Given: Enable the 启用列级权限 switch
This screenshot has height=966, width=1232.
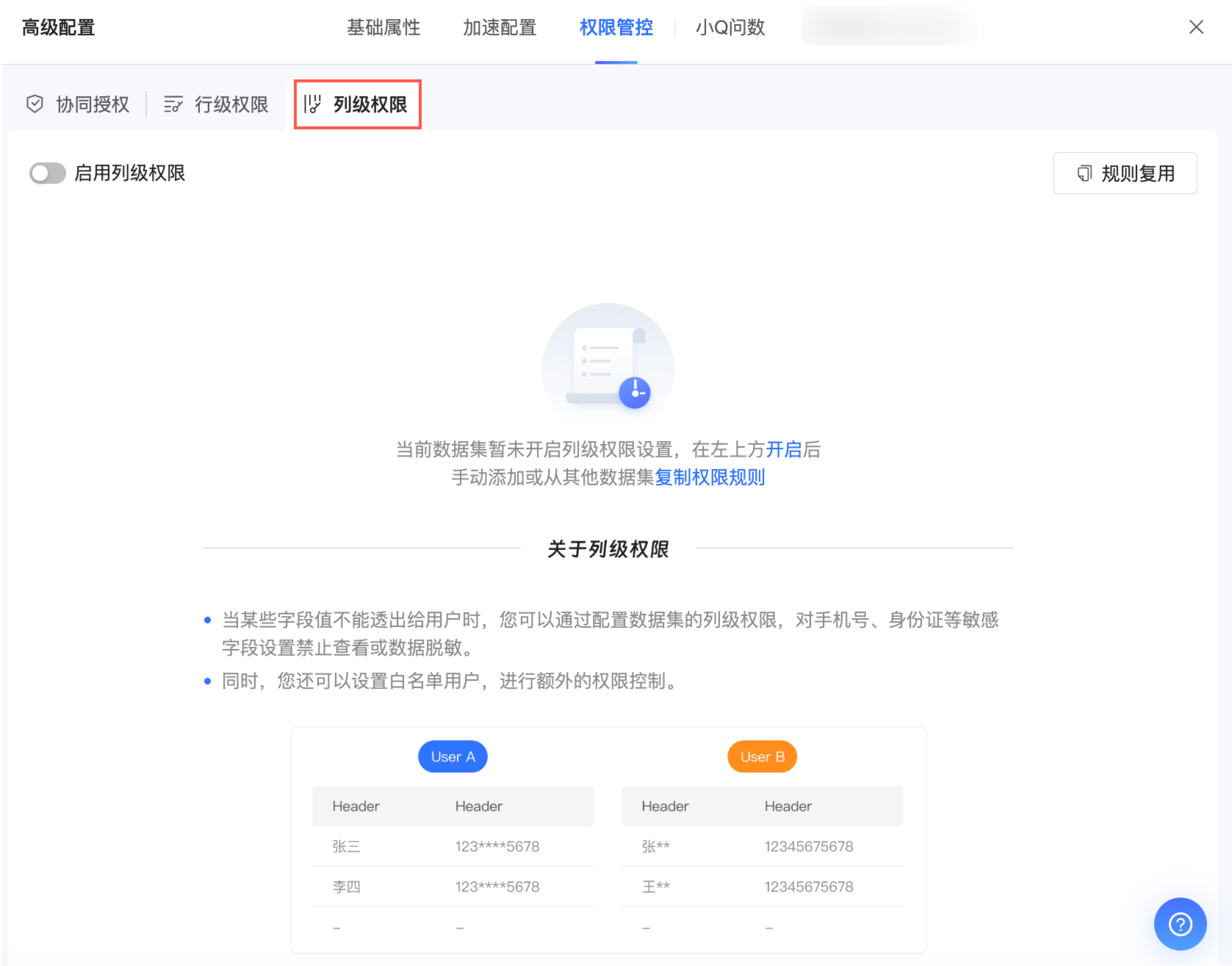Looking at the screenshot, I should (x=47, y=173).
